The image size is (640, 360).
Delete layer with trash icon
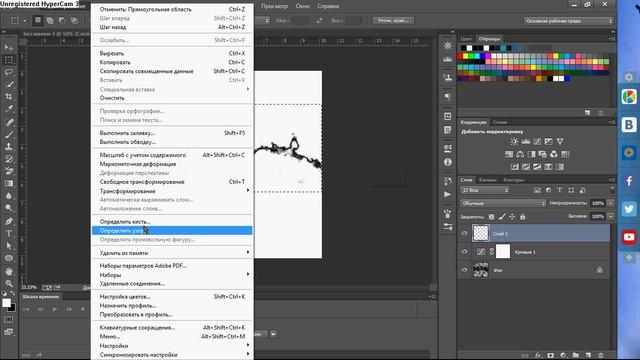[600, 356]
